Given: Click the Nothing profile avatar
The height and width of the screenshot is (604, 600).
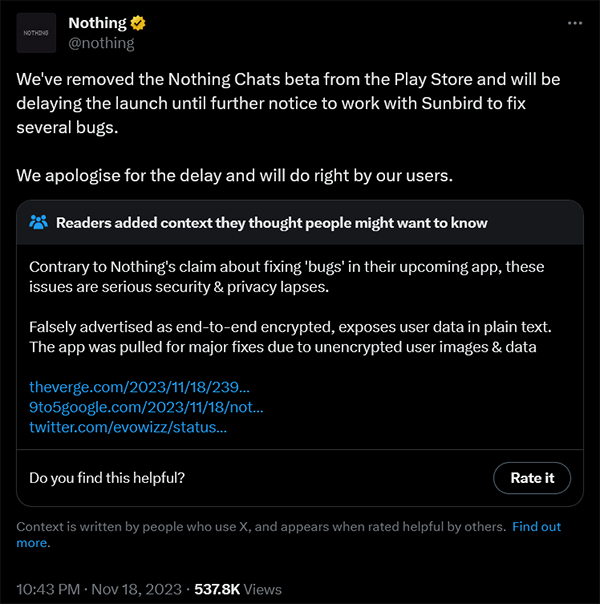Looking at the screenshot, I should coord(36,33).
